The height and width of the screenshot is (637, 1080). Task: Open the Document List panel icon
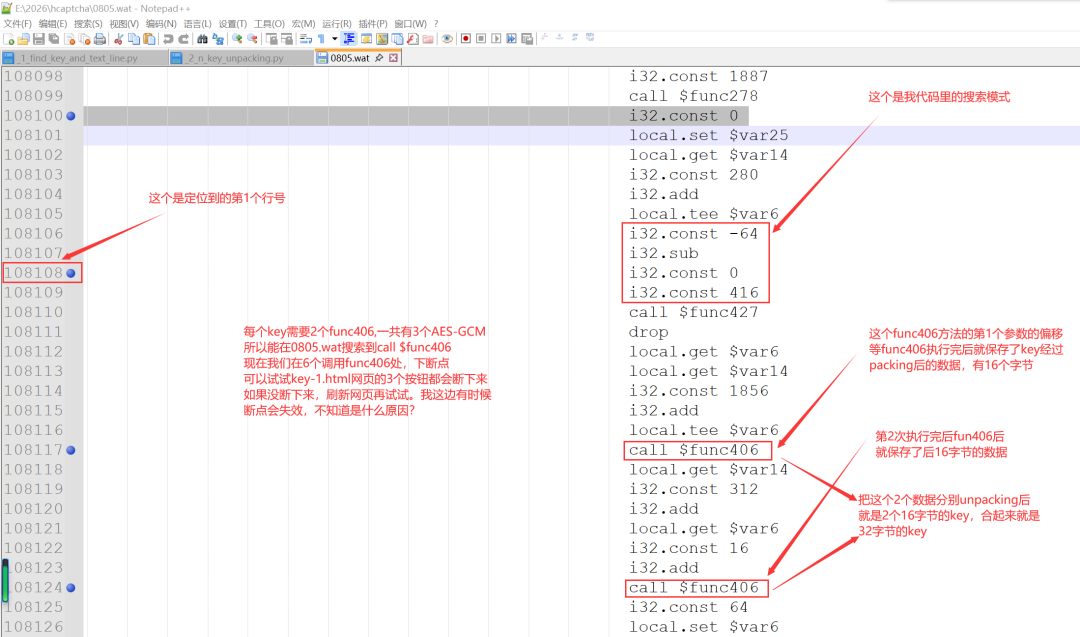pos(397,39)
